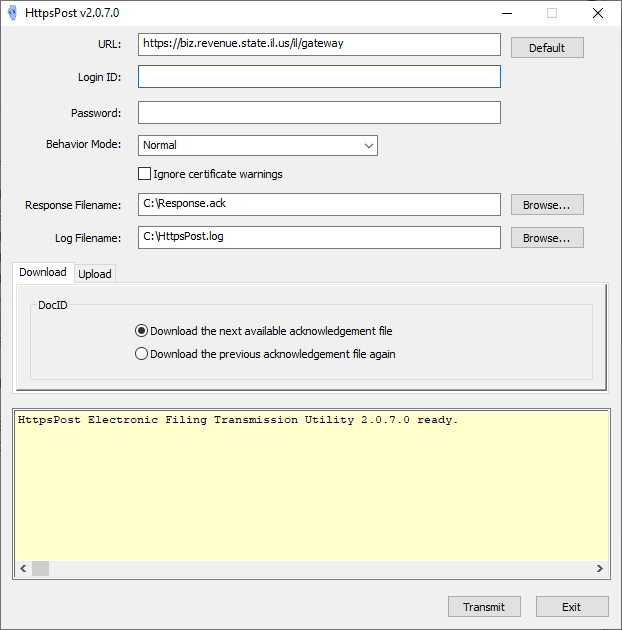Reset URL with the Default button
This screenshot has height=630, width=622.
pos(547,48)
